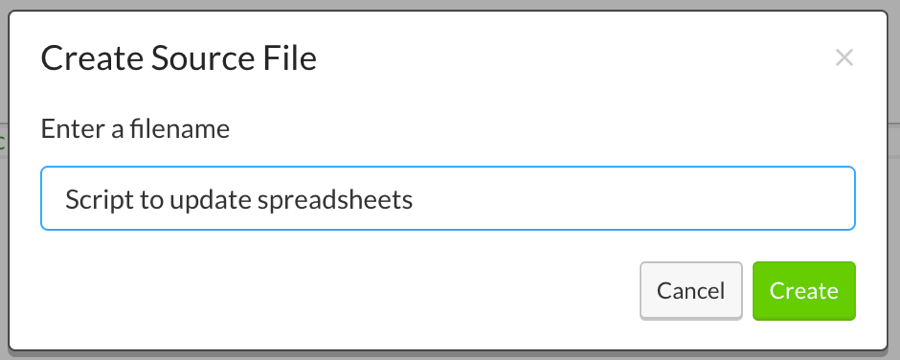Create the "Script to update spreadsheets" file

(804, 291)
